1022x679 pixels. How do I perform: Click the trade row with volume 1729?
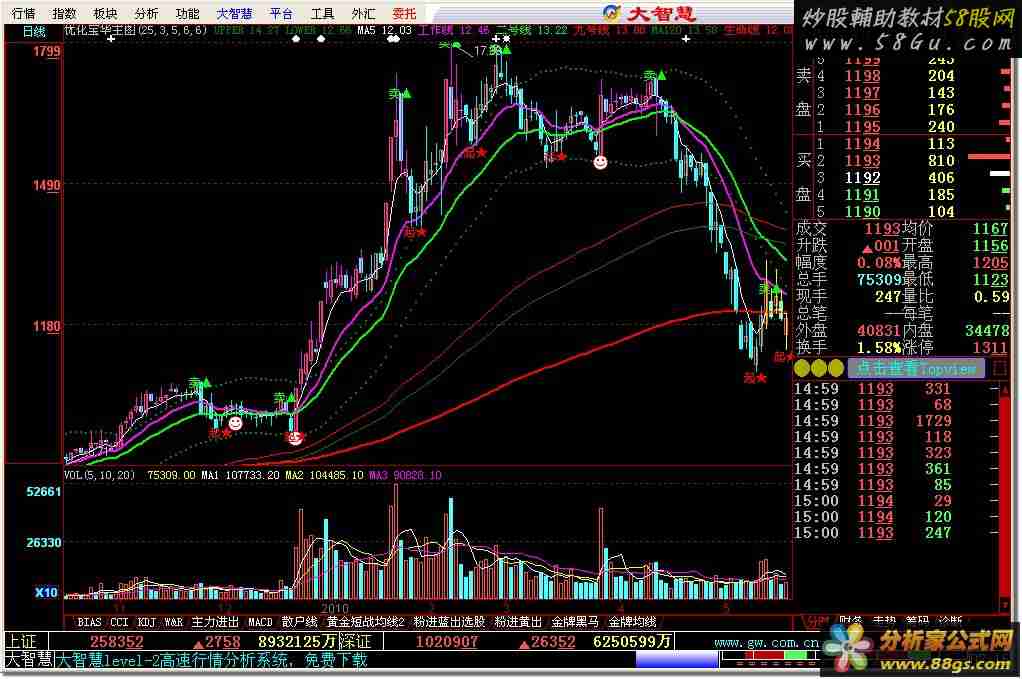(x=901, y=421)
